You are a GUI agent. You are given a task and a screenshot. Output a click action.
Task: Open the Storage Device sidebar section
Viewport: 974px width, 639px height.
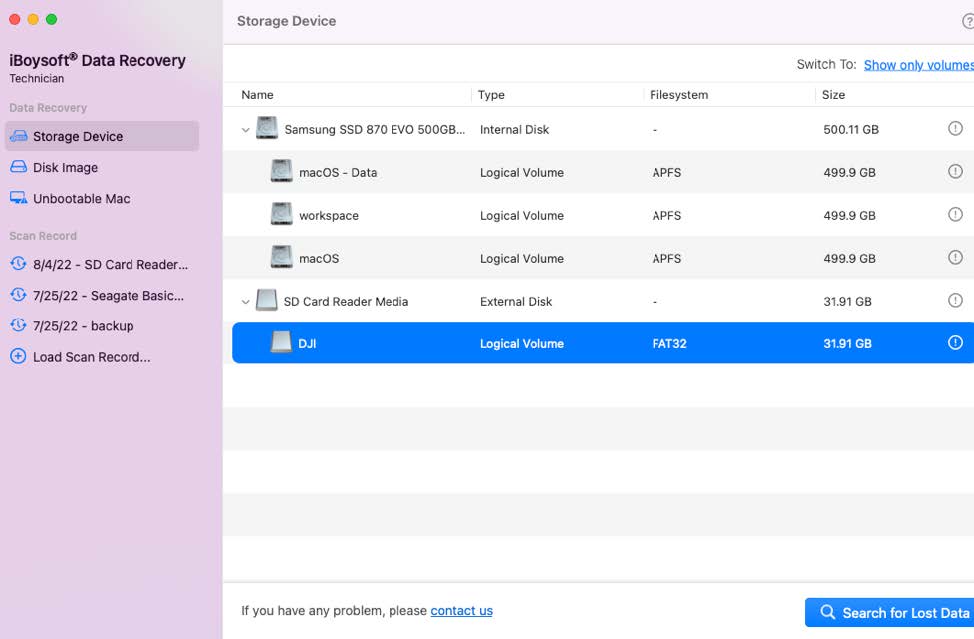80,135
